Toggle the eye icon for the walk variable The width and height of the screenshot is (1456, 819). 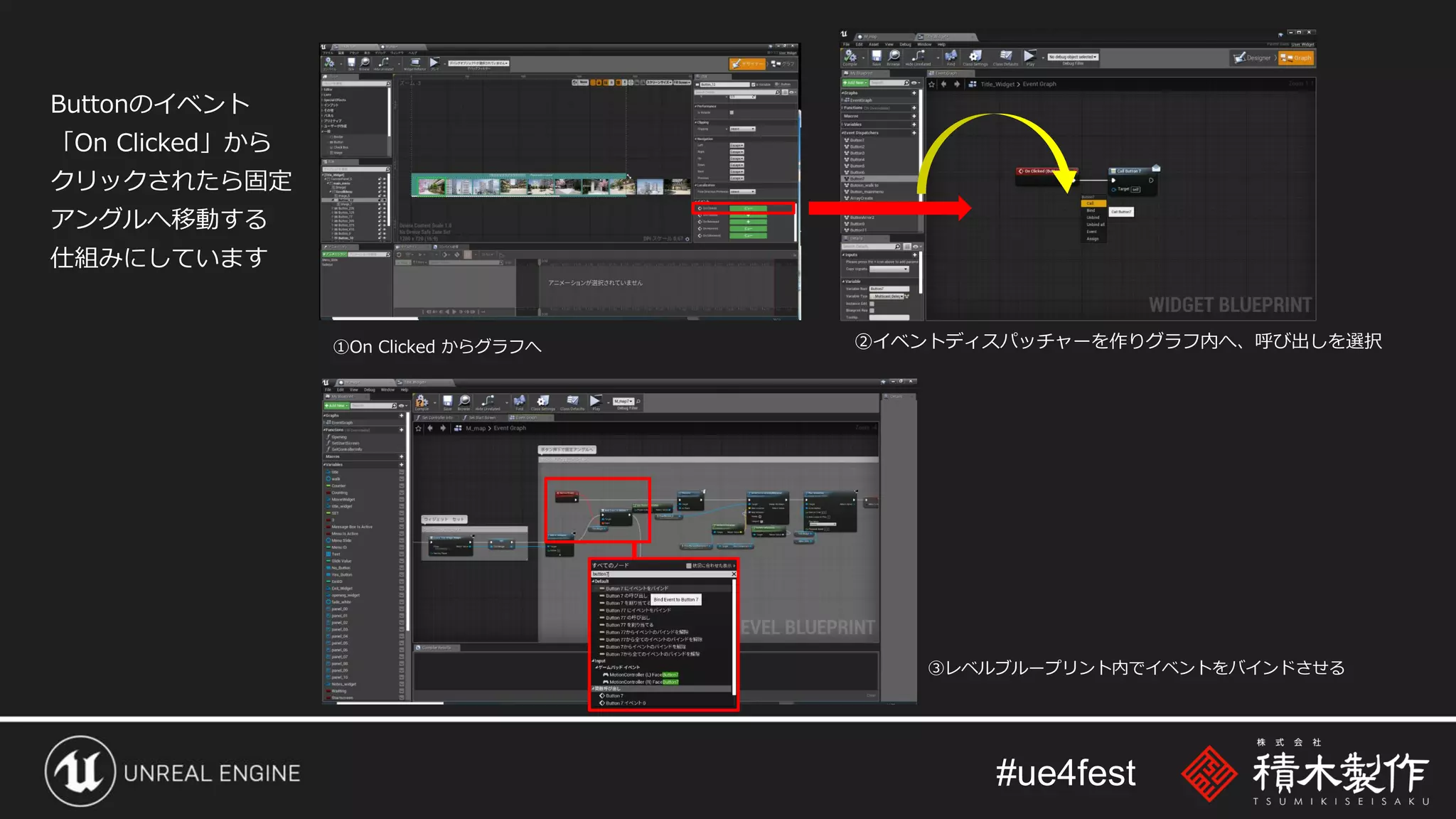[x=402, y=479]
